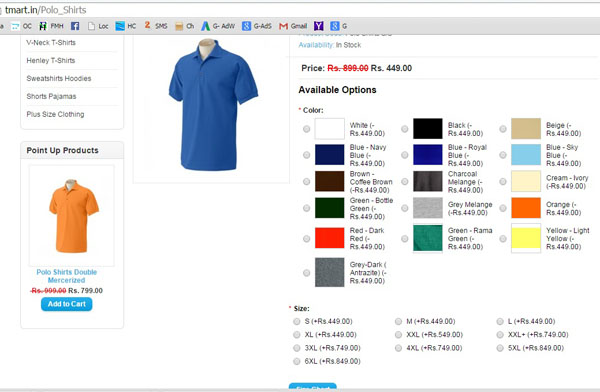Choose size XXL radio button
The height and width of the screenshot is (392, 600).
coord(398,335)
